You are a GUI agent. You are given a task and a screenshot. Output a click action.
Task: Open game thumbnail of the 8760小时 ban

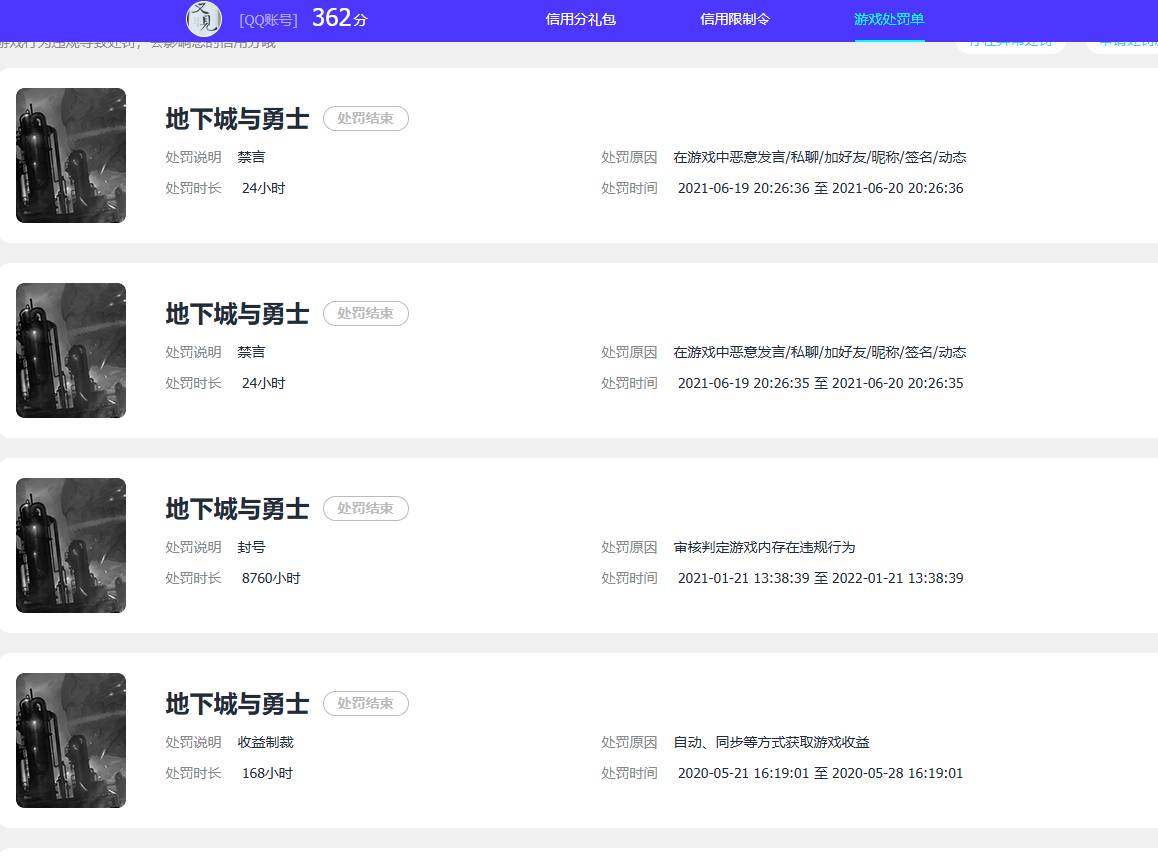coord(71,545)
